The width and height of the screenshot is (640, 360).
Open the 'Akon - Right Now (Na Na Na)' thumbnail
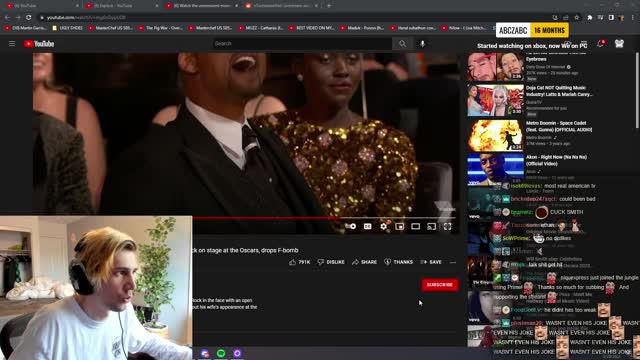496,169
